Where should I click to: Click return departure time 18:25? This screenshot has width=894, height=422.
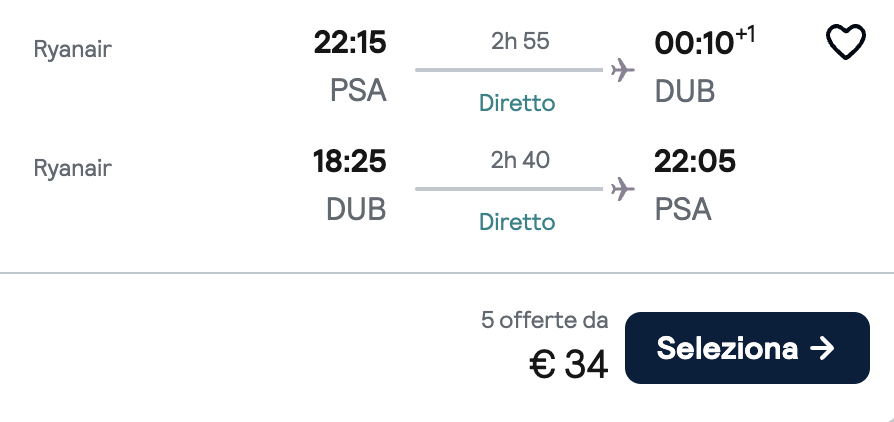[349, 161]
